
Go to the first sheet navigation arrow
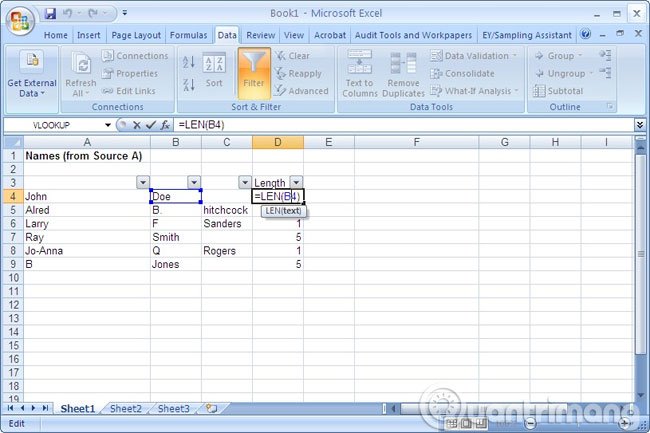(10, 409)
